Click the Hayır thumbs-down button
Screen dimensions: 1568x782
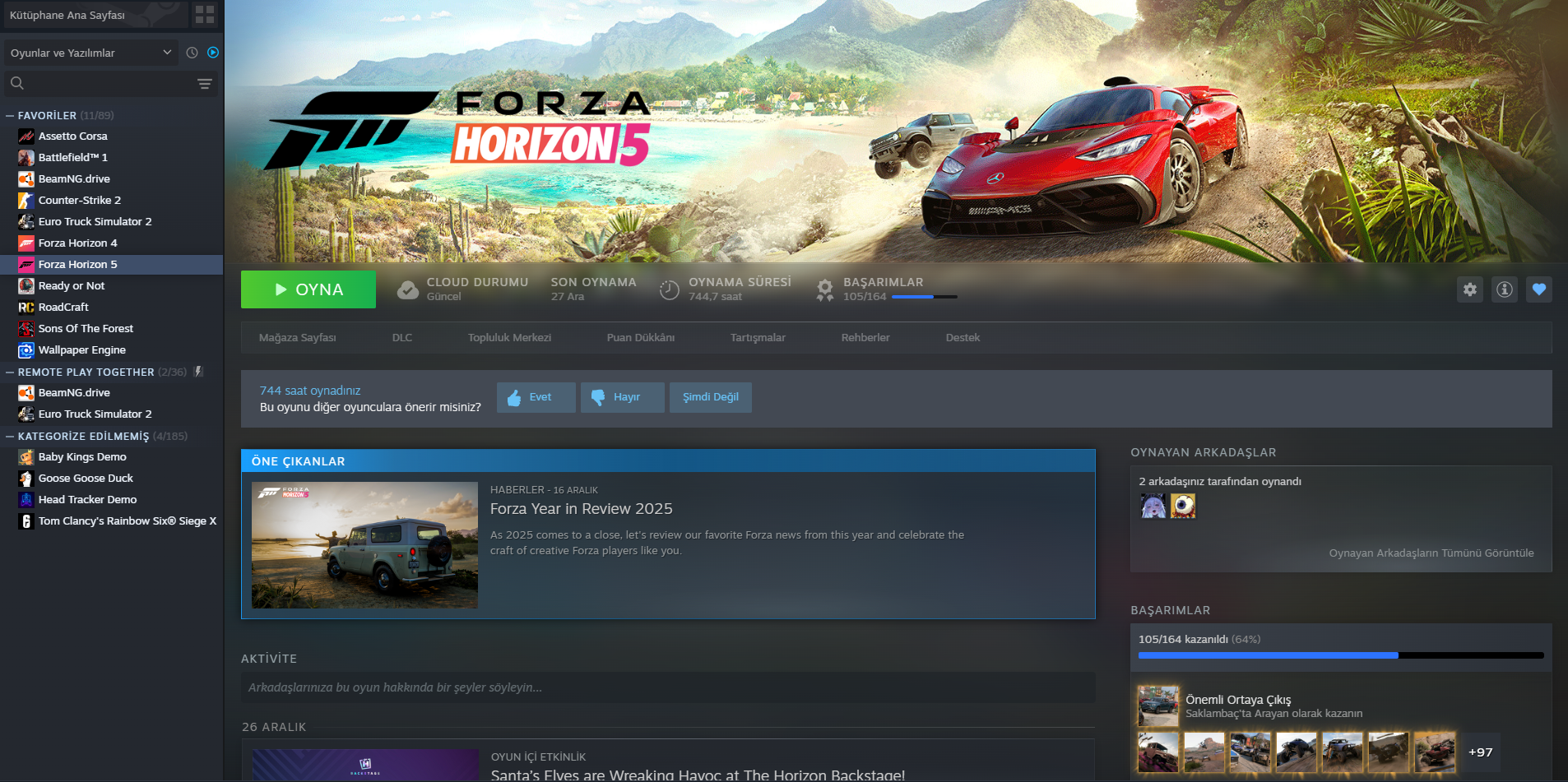coord(623,397)
